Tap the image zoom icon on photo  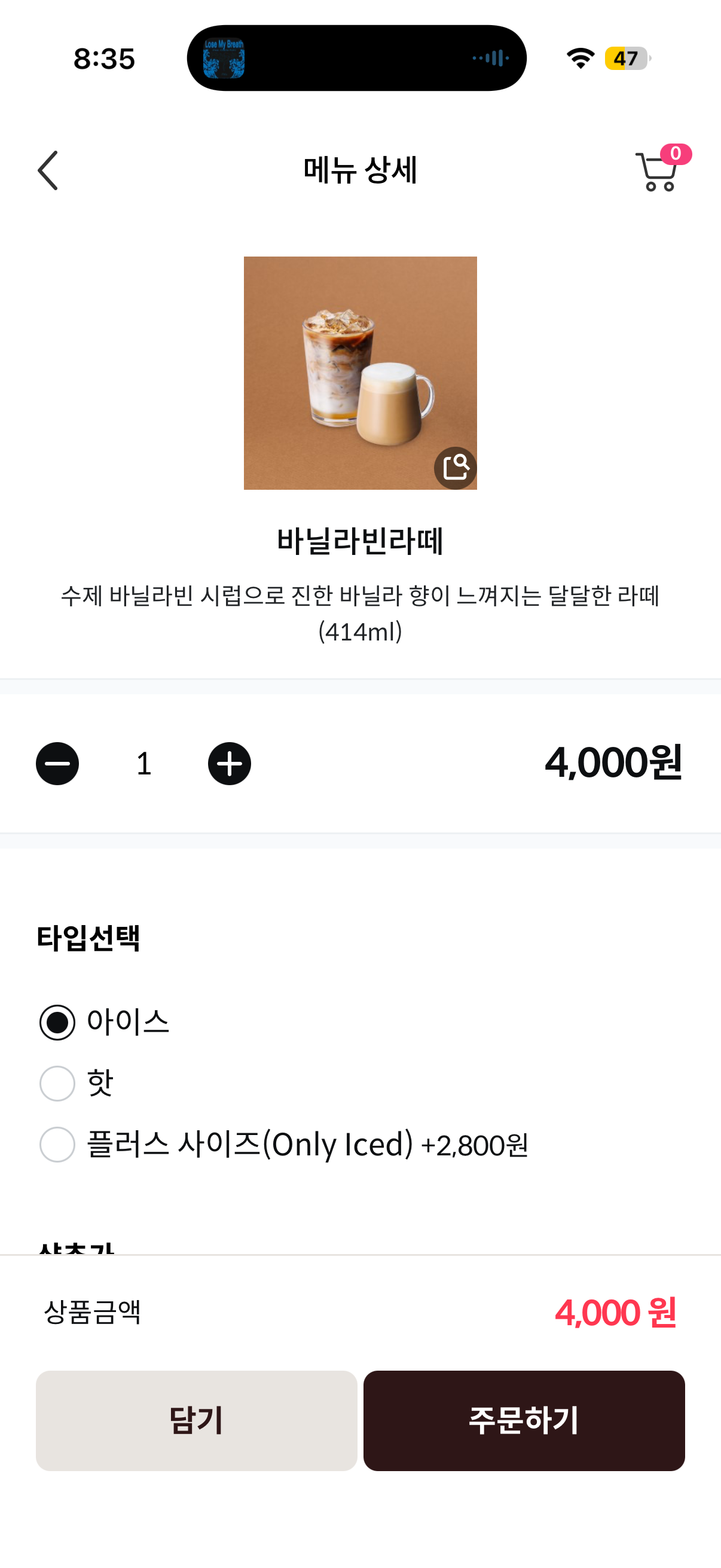click(455, 468)
